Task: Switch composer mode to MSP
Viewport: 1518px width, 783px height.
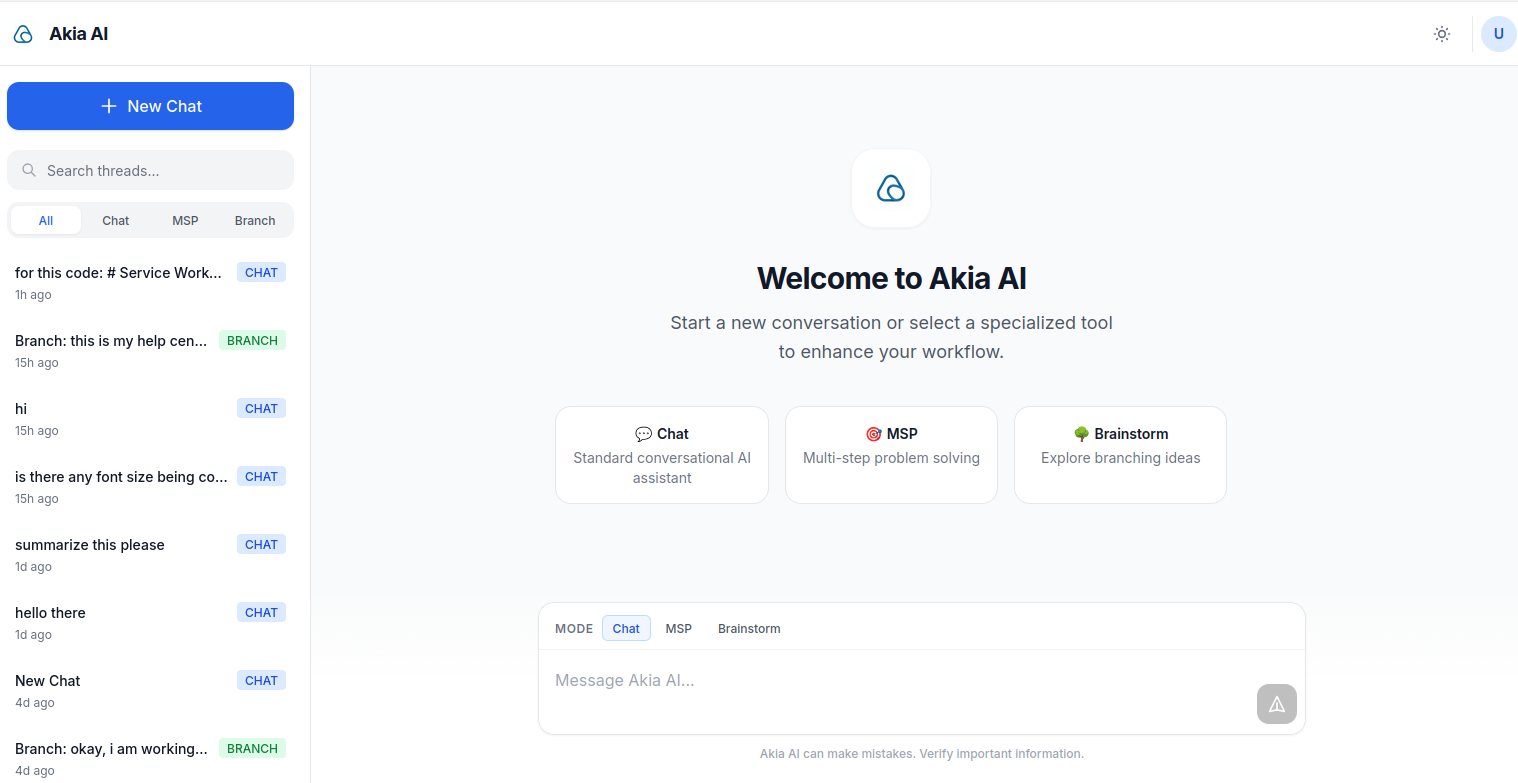Action: (678, 628)
